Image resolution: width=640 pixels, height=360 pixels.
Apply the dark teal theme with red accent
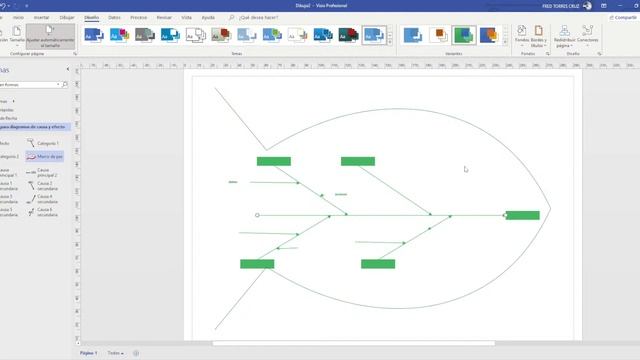(x=348, y=36)
